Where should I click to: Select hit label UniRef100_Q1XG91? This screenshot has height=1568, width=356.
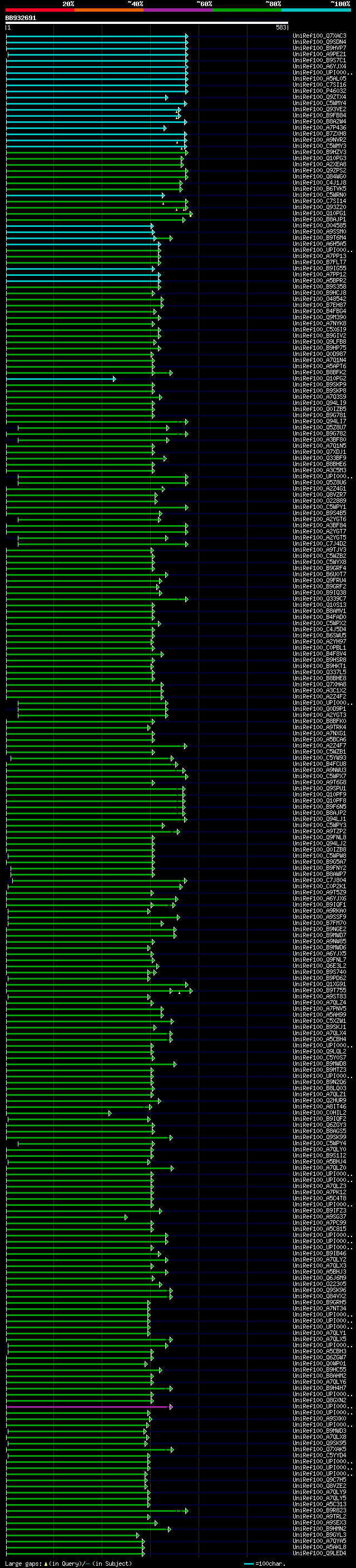tap(319, 985)
